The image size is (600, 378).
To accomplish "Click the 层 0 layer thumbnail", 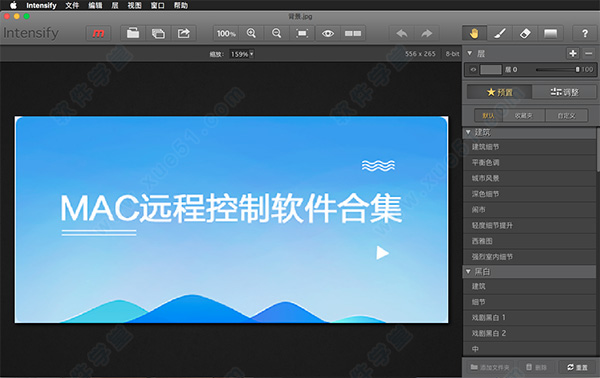I will [x=491, y=70].
